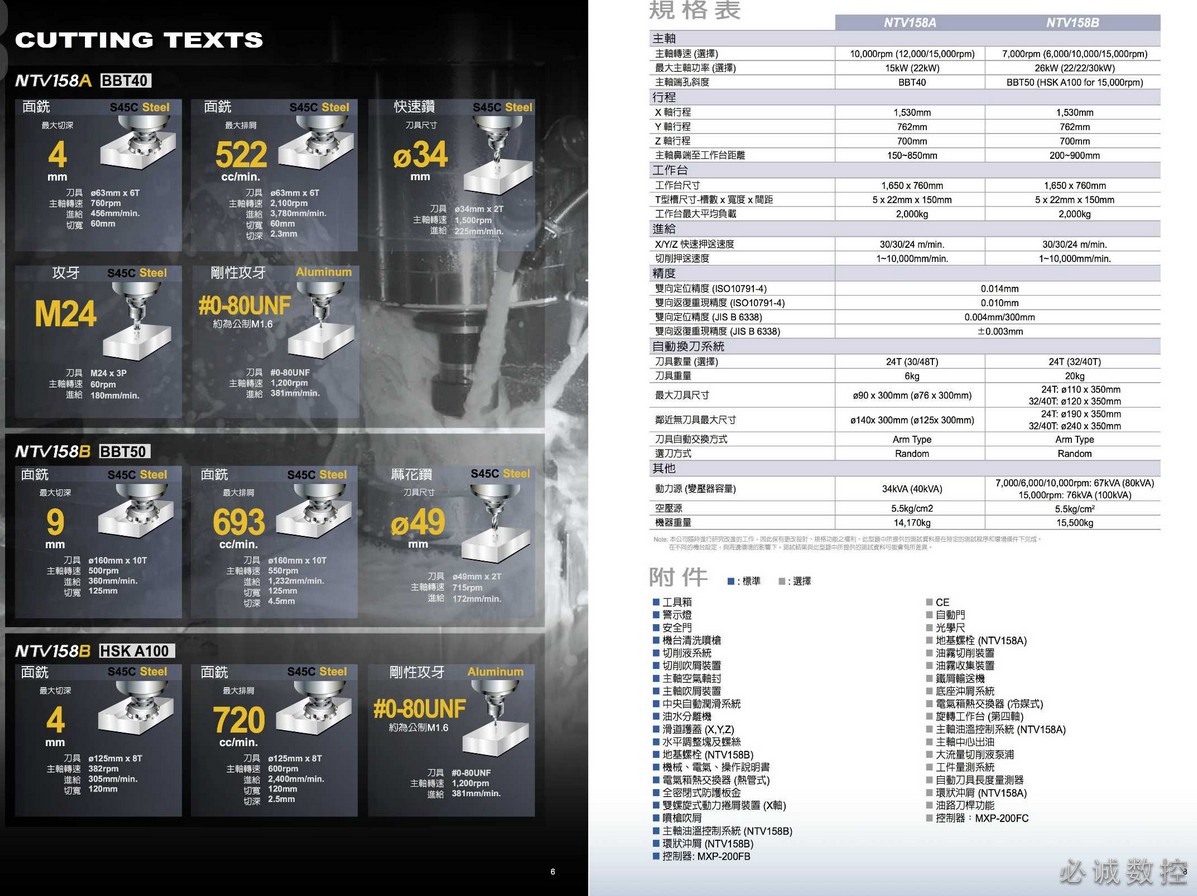Click the yellow "9" mm cutting depth

pos(55,523)
